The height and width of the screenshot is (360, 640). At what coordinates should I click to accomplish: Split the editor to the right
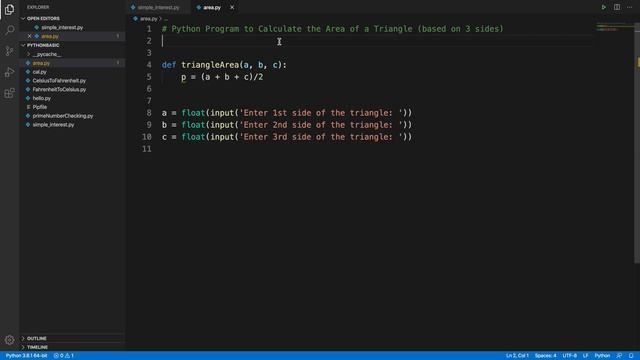pos(617,7)
